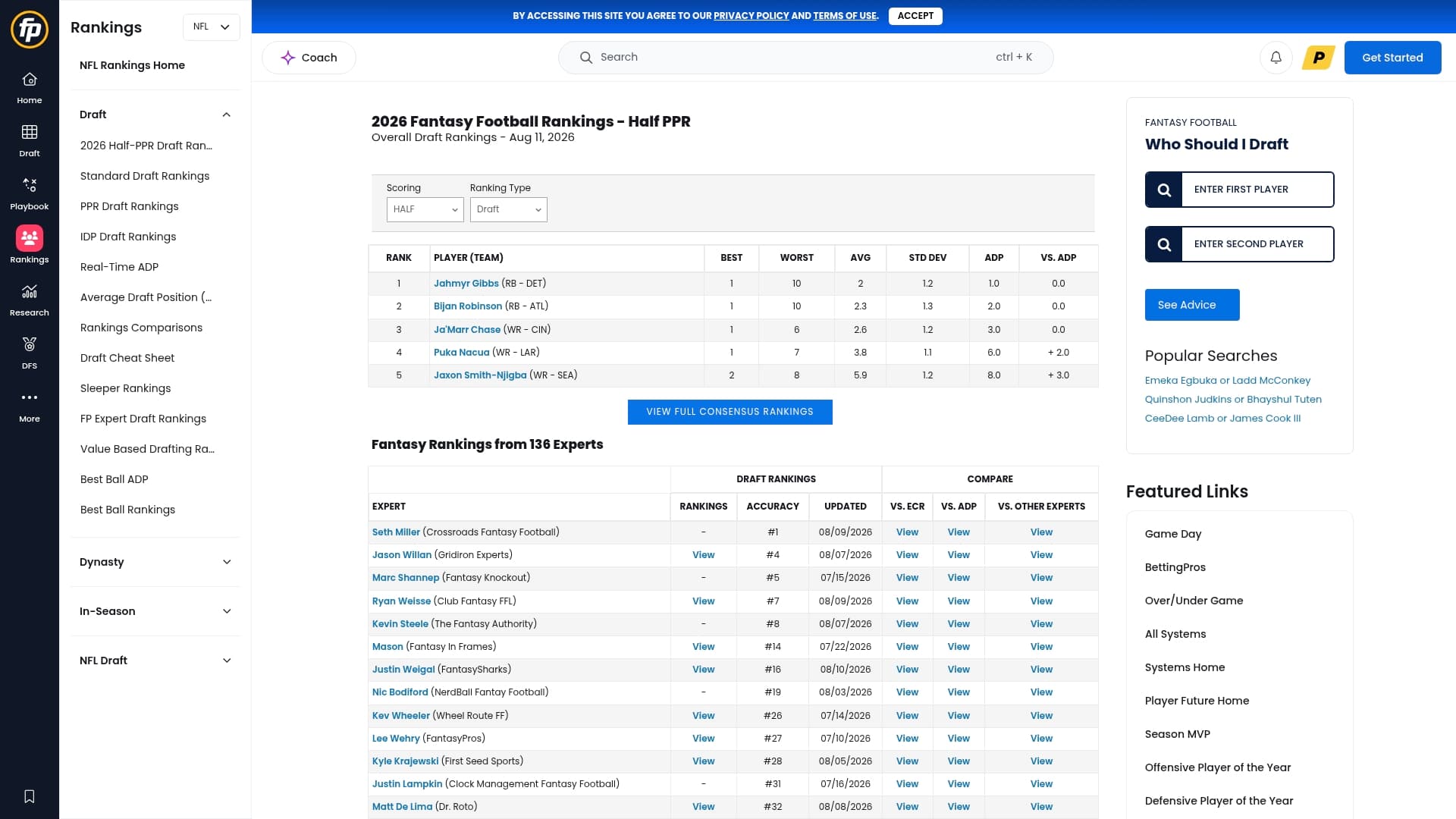The height and width of the screenshot is (819, 1456).
Task: Open the Scoring HALF dropdown
Action: [425, 209]
